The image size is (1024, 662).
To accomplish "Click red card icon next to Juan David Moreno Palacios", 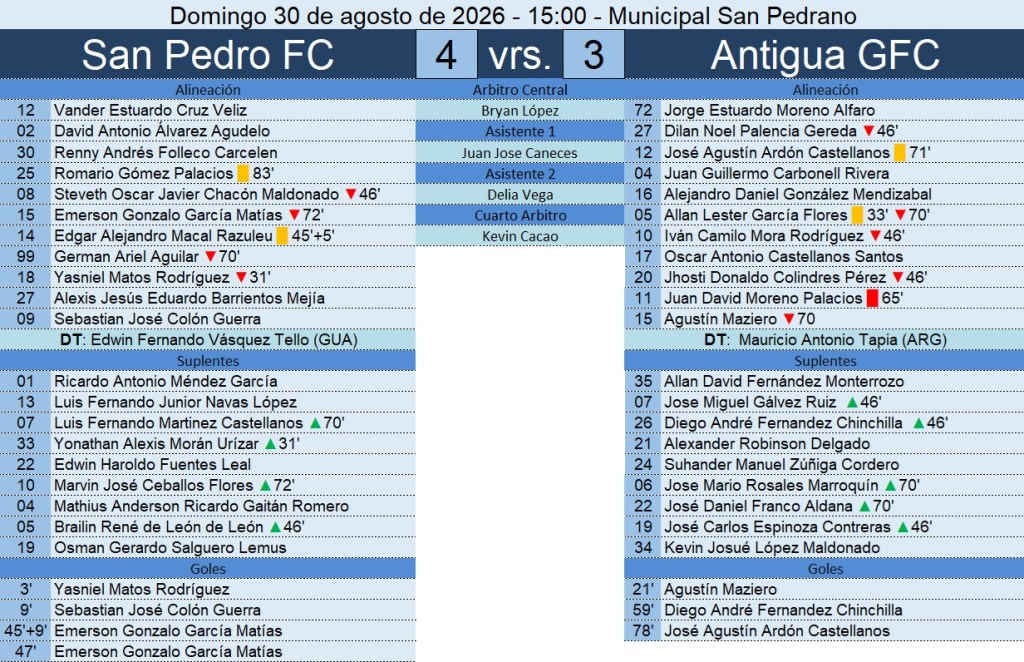I will point(872,298).
